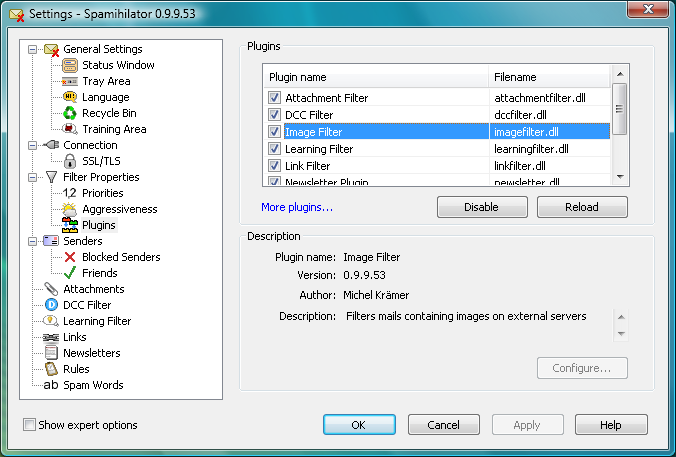Click the Newsletters page icon

tap(51, 353)
